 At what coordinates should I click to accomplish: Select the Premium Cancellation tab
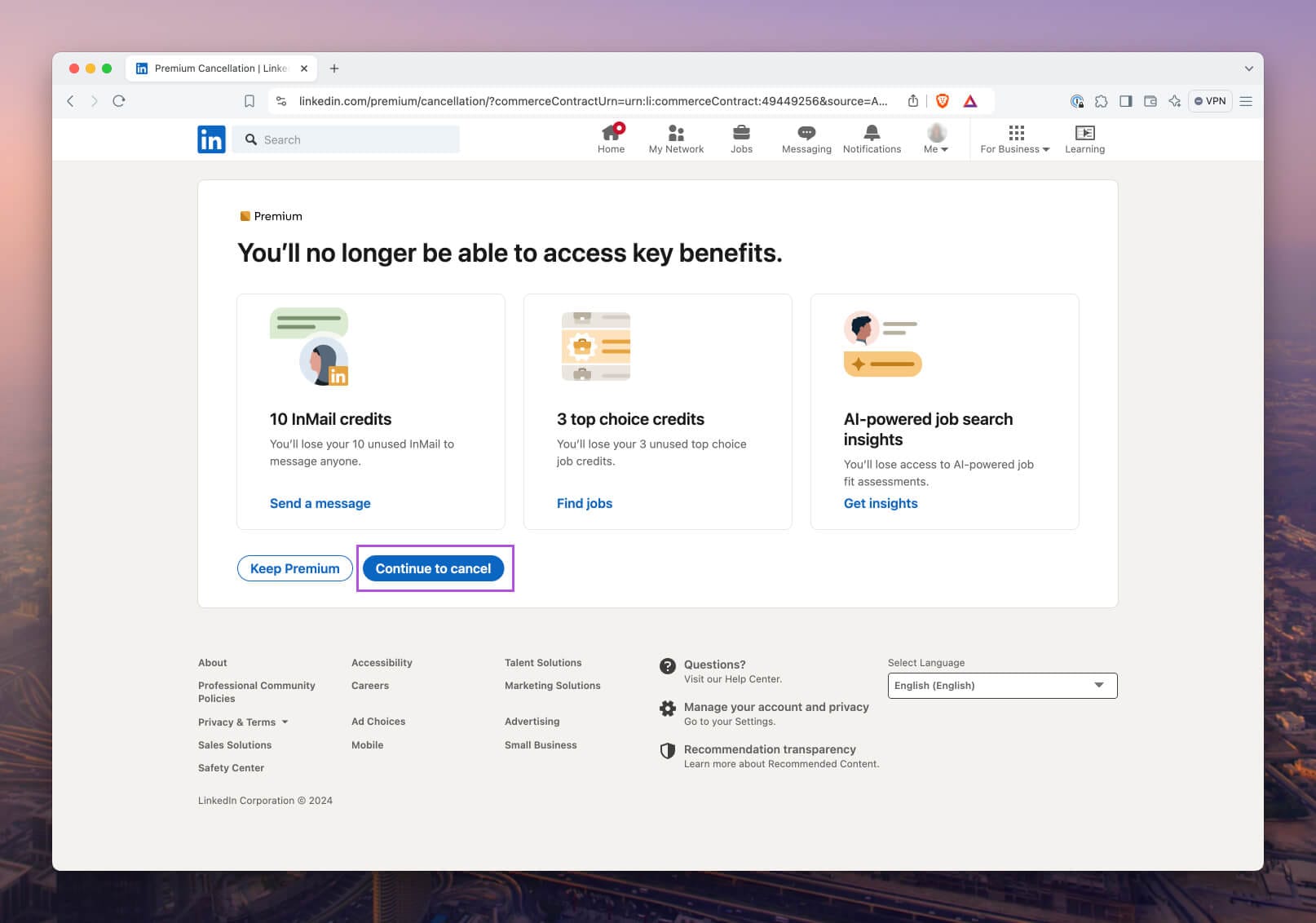pos(221,68)
